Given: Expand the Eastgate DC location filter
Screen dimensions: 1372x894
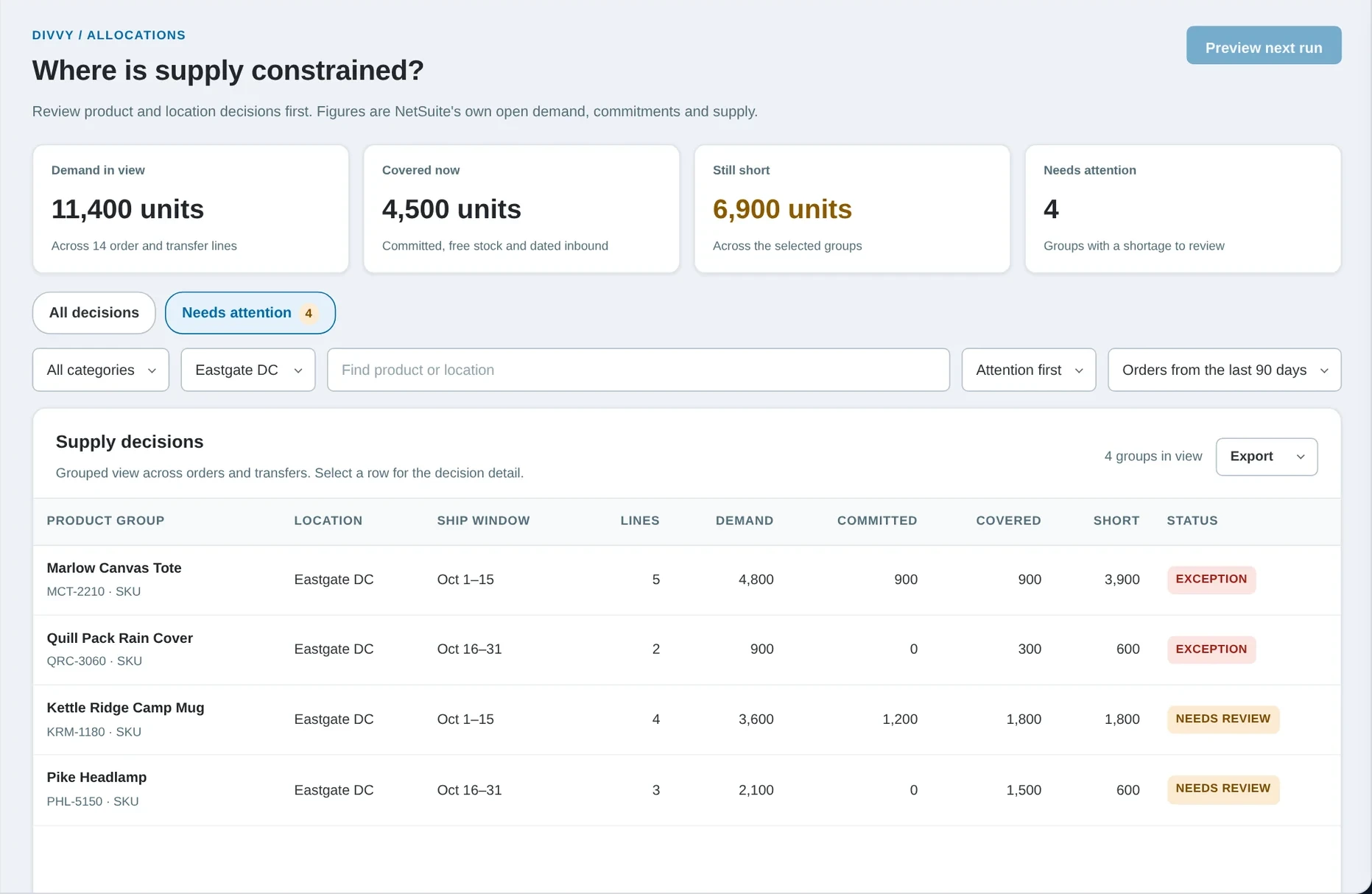Looking at the screenshot, I should click(x=248, y=370).
